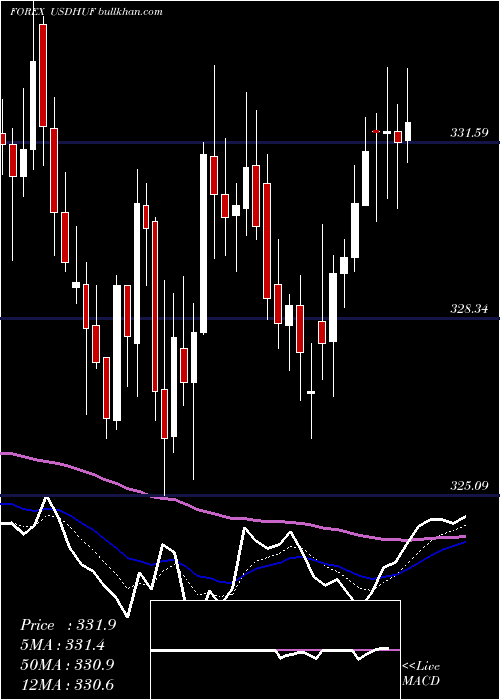Click the FOREX USDHUF bullkhan.com title
The width and height of the screenshot is (500, 700).
click(86, 12)
